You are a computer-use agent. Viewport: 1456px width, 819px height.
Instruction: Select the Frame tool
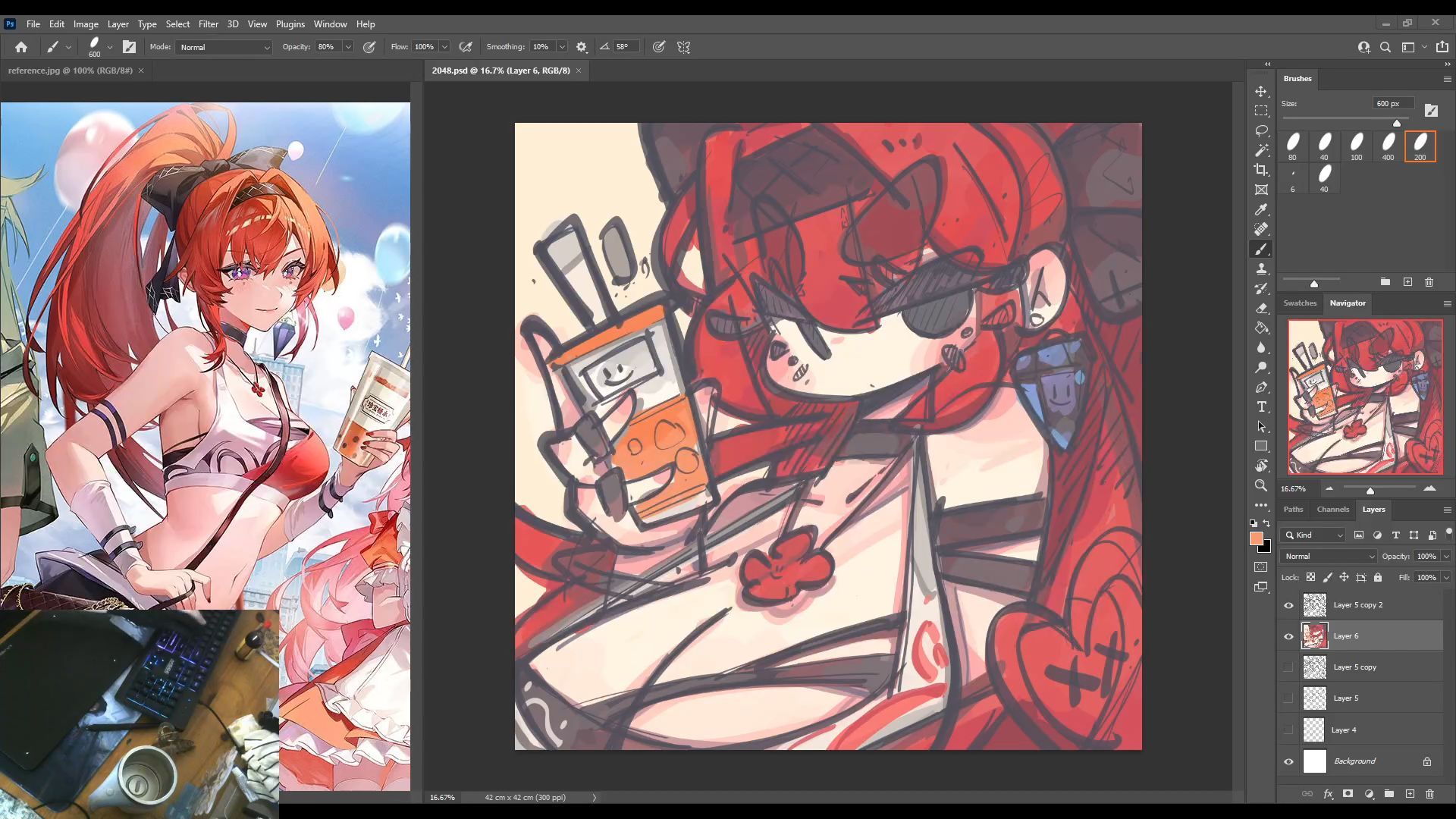(1261, 190)
